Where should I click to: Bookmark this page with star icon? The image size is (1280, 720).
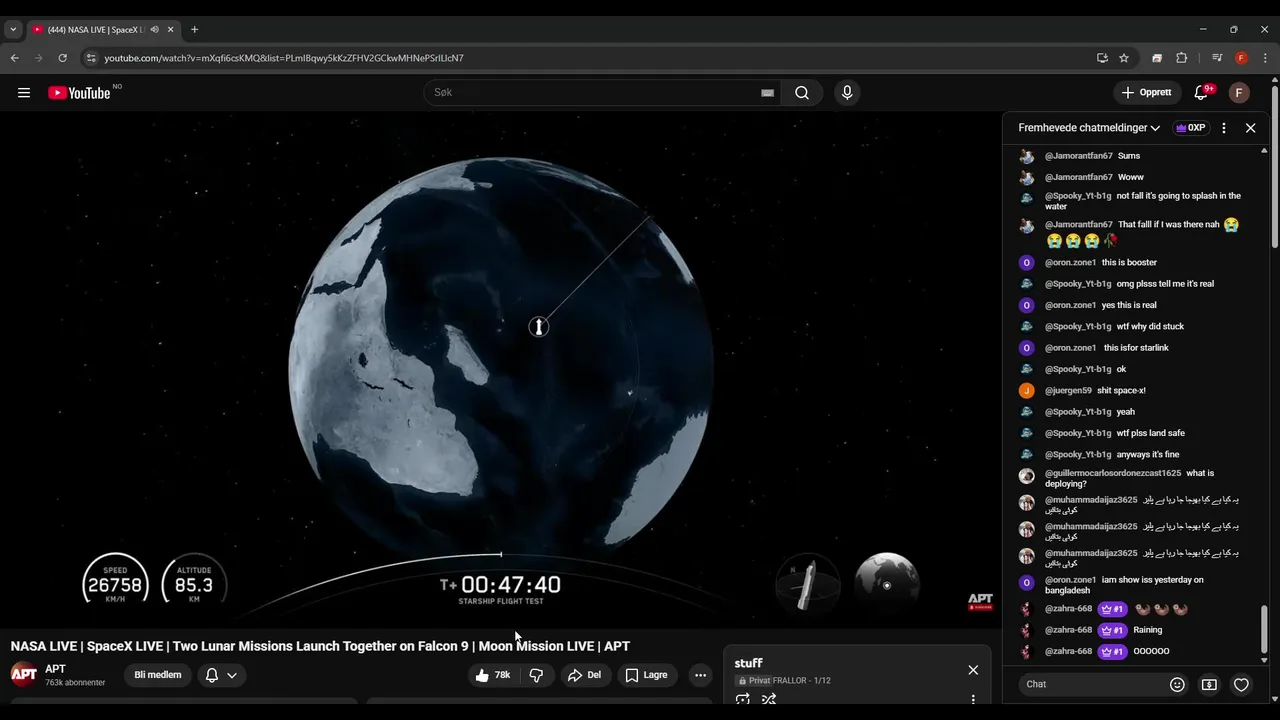coord(1124,58)
